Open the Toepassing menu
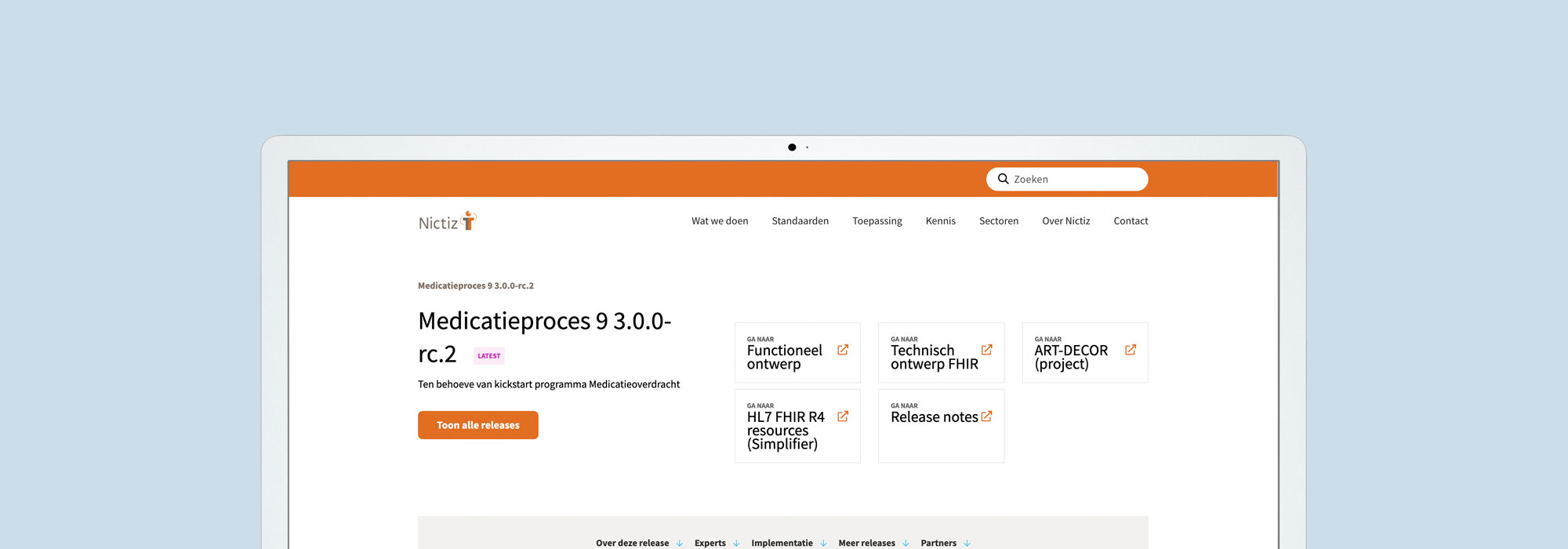Image resolution: width=1568 pixels, height=549 pixels. (877, 221)
